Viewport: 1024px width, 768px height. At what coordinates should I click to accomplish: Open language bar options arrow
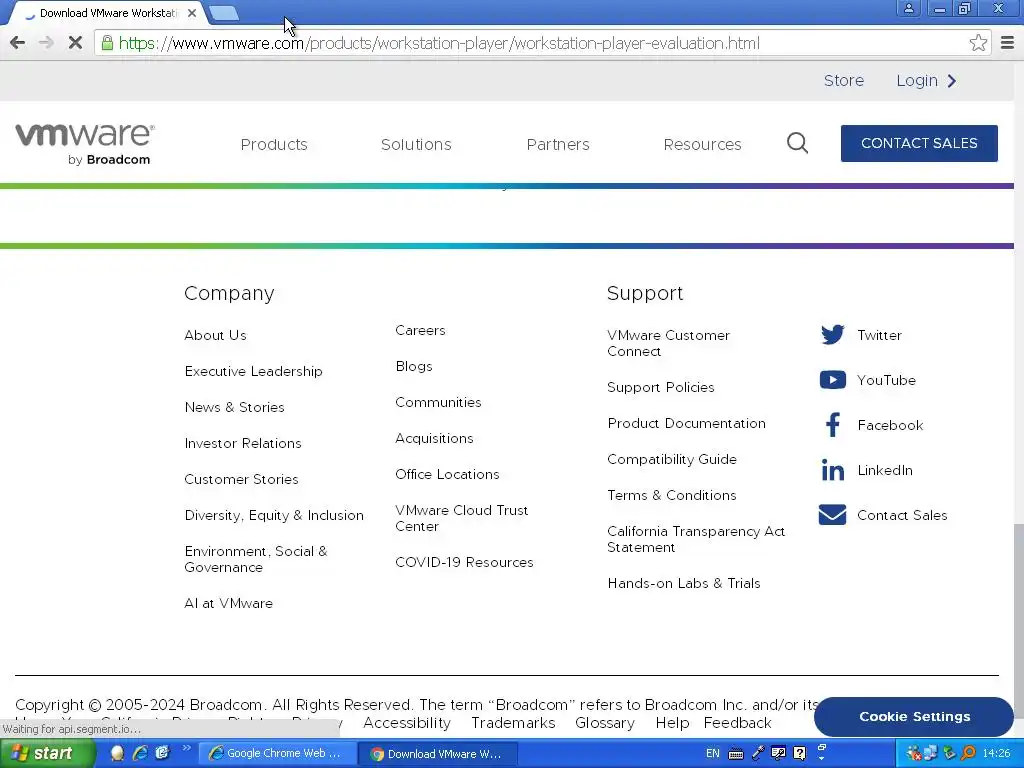pos(822,758)
